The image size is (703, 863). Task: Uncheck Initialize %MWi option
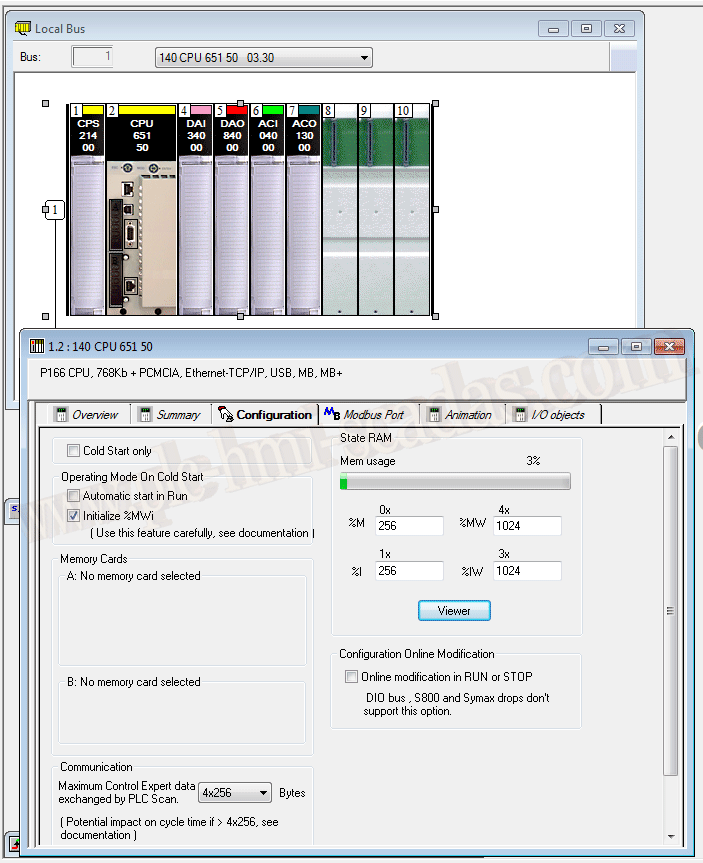[73, 516]
